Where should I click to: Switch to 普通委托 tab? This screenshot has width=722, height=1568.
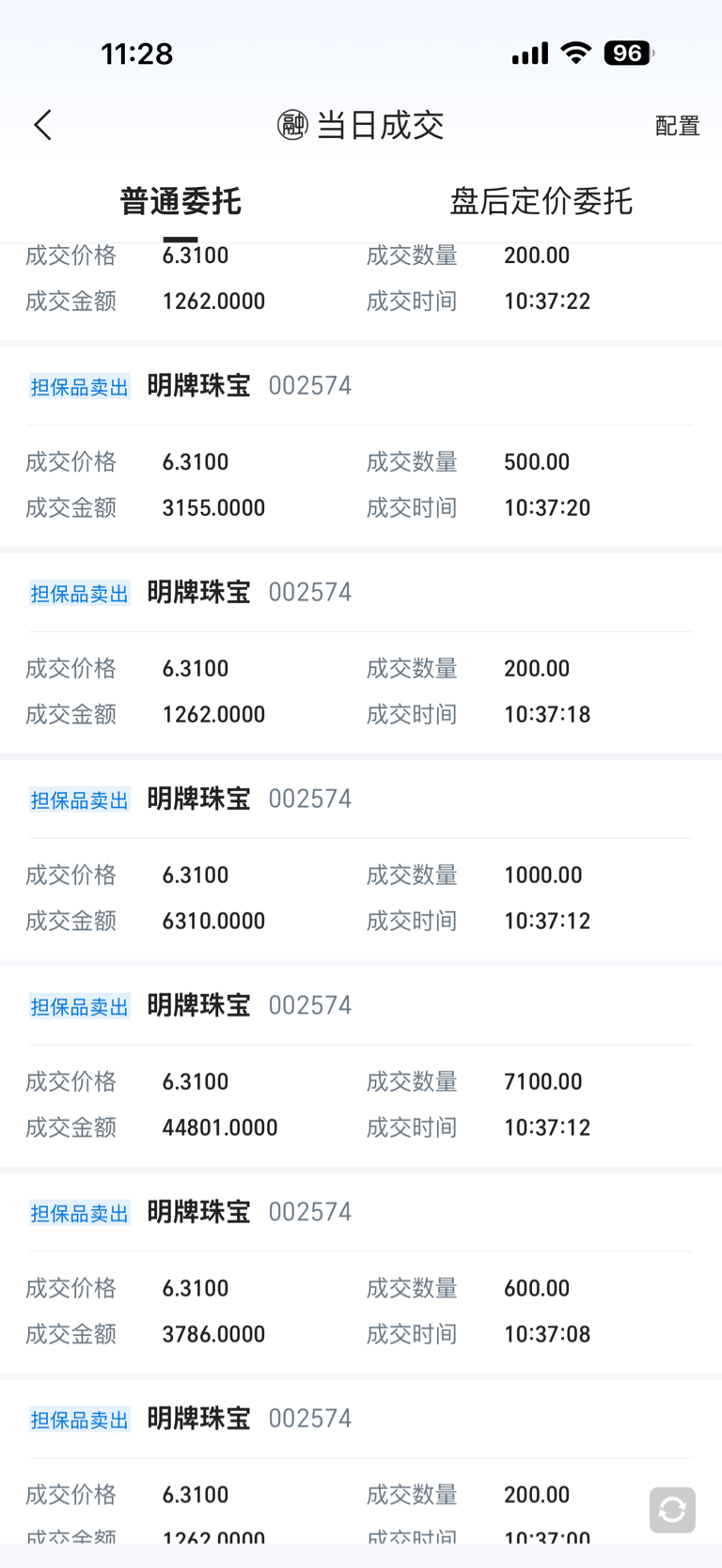point(180,201)
